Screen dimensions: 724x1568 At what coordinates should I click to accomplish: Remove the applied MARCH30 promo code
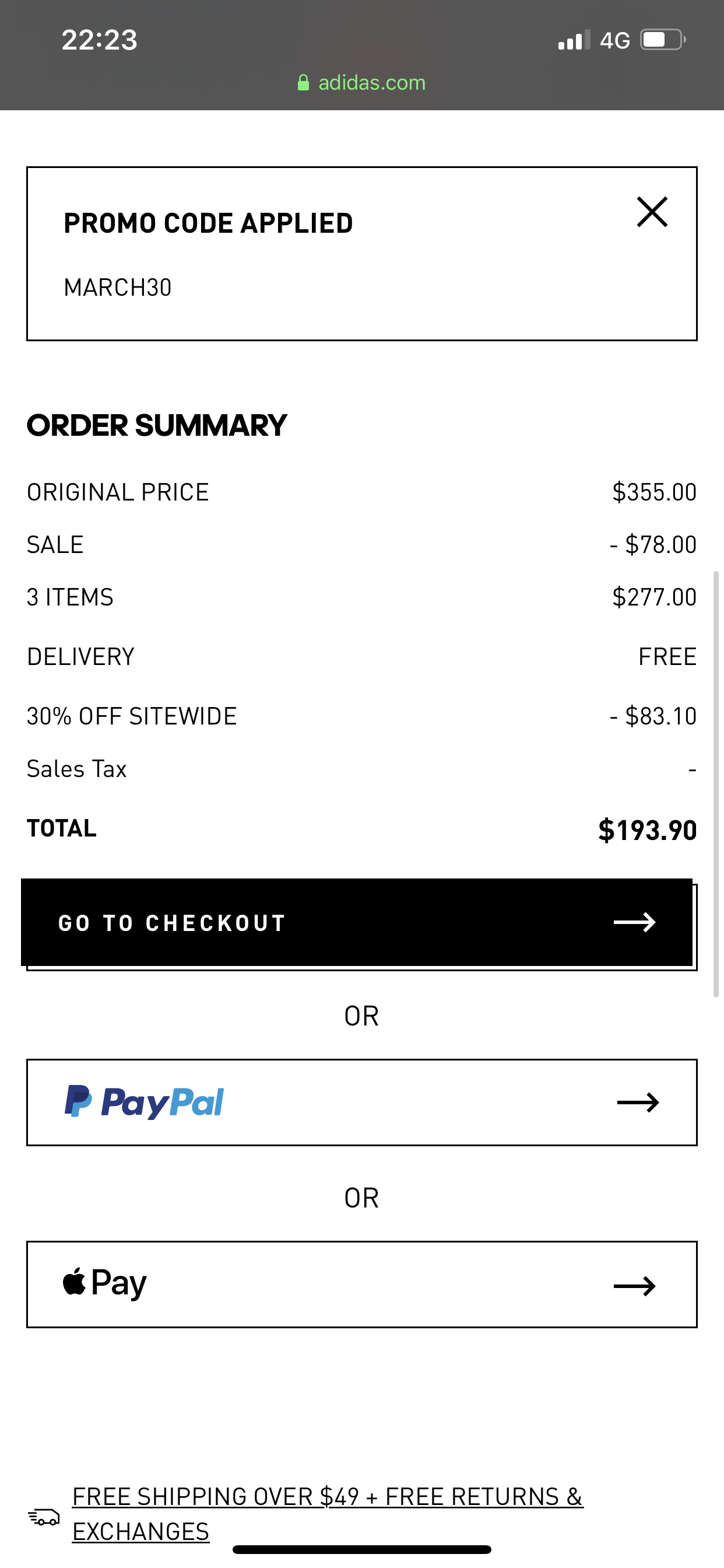[x=652, y=212]
